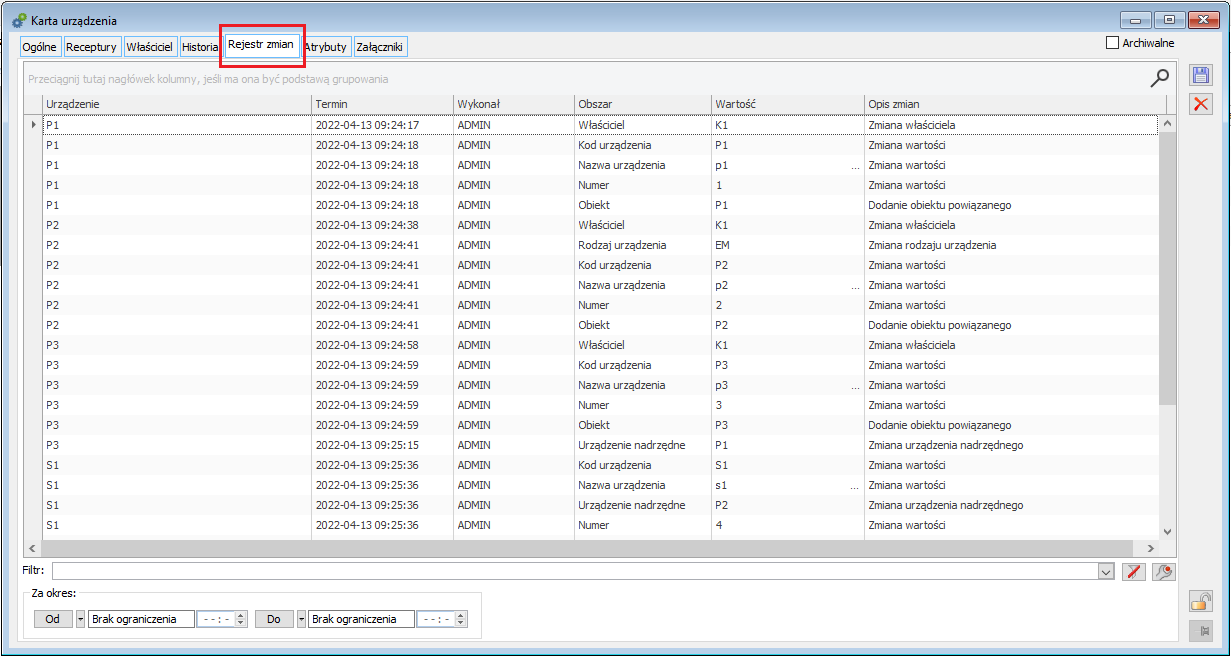Click the 'Nazwa urządzenia' cell in the P2 row
Viewport: 1231px width, 656px height.
tap(643, 285)
